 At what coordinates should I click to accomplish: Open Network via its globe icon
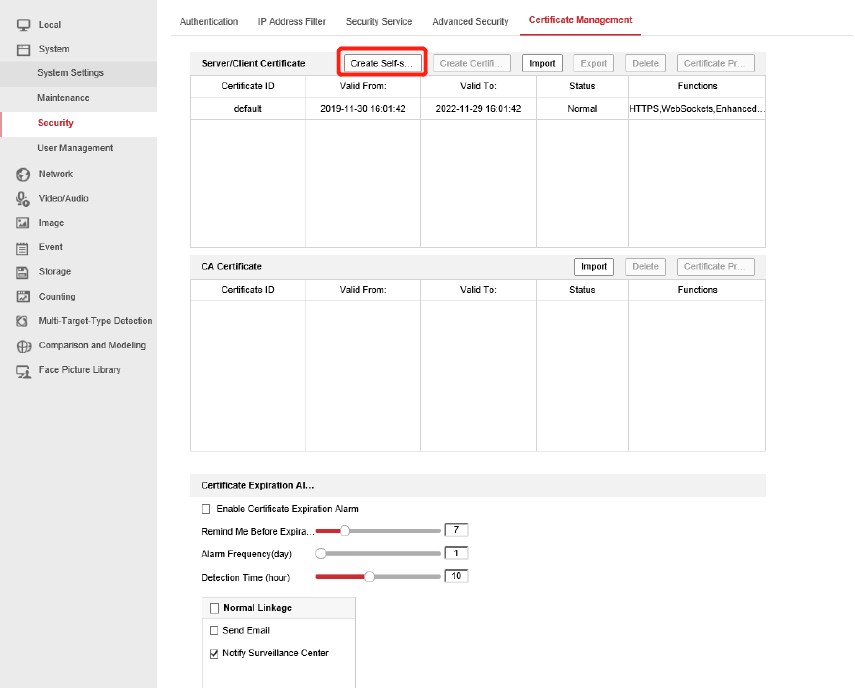click(x=22, y=174)
